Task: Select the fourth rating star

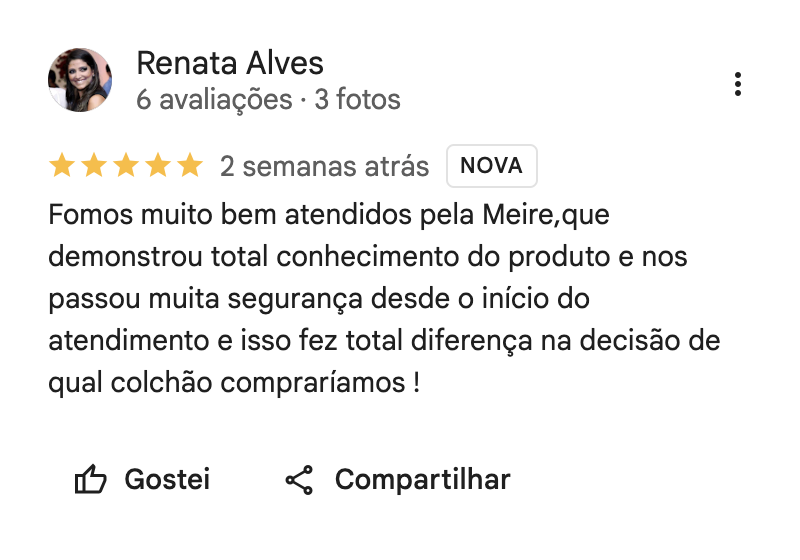Action: tap(158, 166)
